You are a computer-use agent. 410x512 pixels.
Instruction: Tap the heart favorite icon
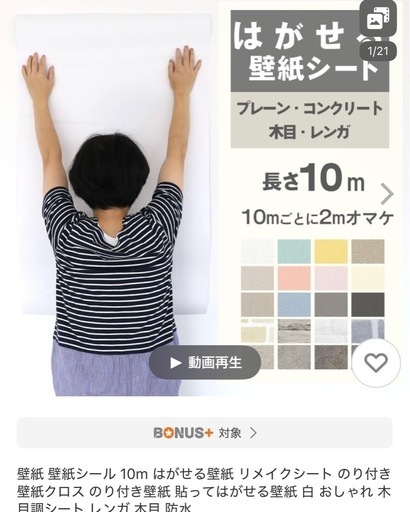pos(376,363)
